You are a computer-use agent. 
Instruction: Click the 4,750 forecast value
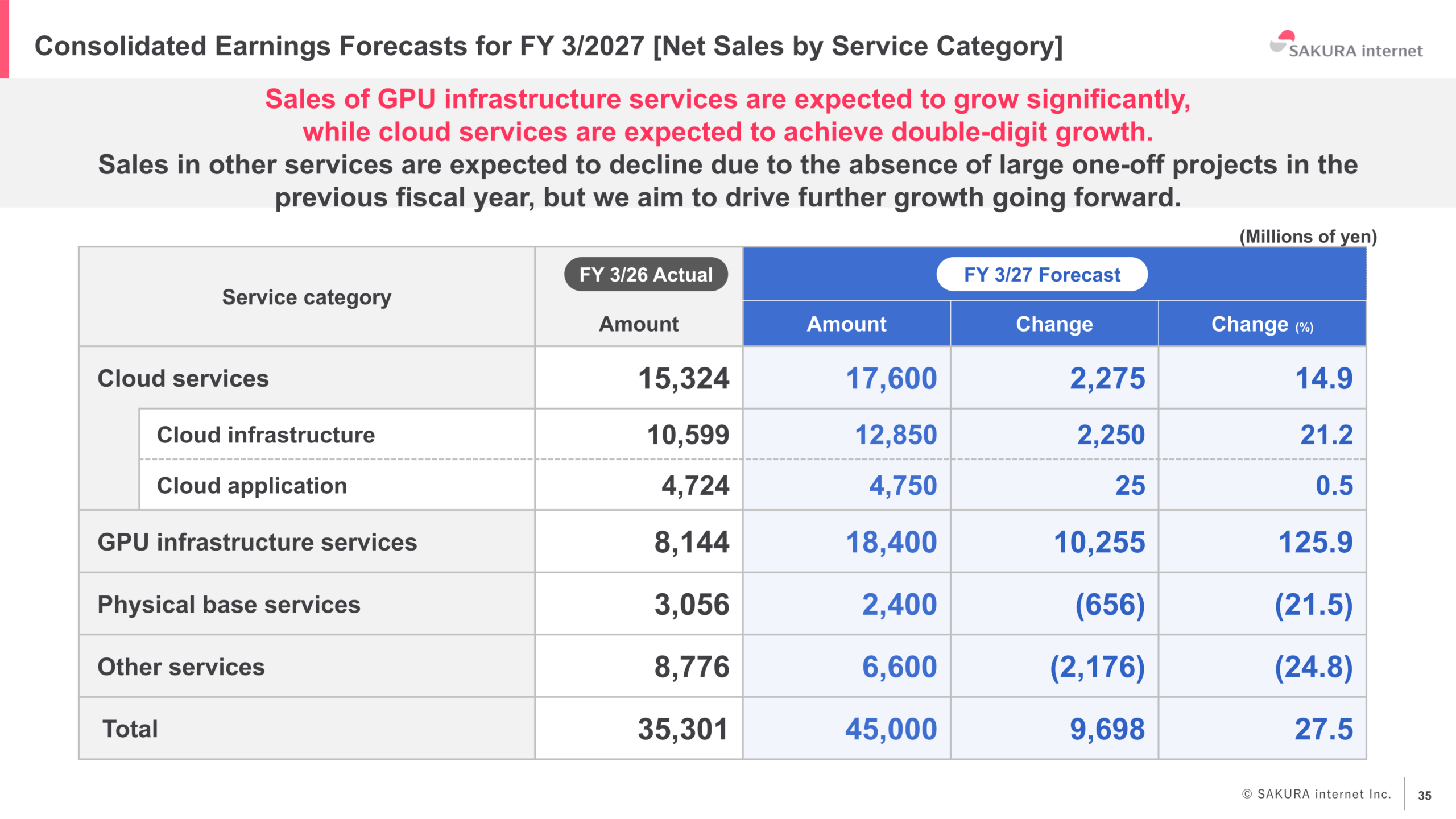point(903,486)
